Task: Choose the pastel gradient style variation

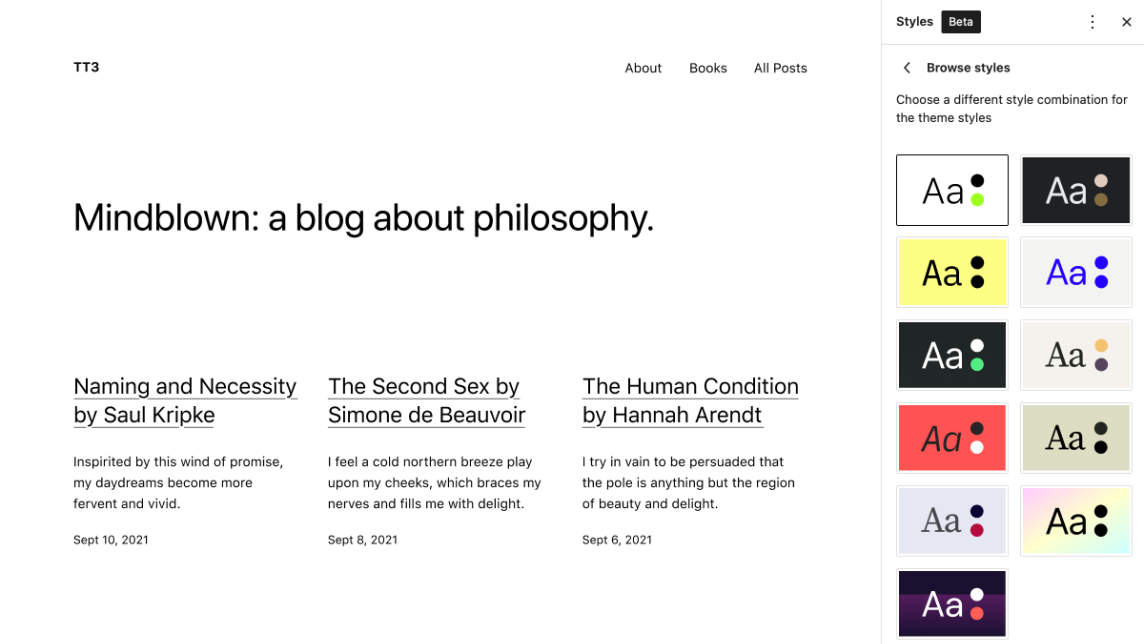Action: (1076, 521)
